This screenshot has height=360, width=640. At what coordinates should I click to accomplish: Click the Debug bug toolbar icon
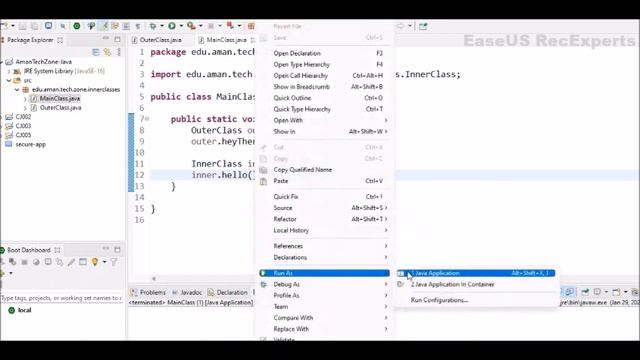point(153,26)
